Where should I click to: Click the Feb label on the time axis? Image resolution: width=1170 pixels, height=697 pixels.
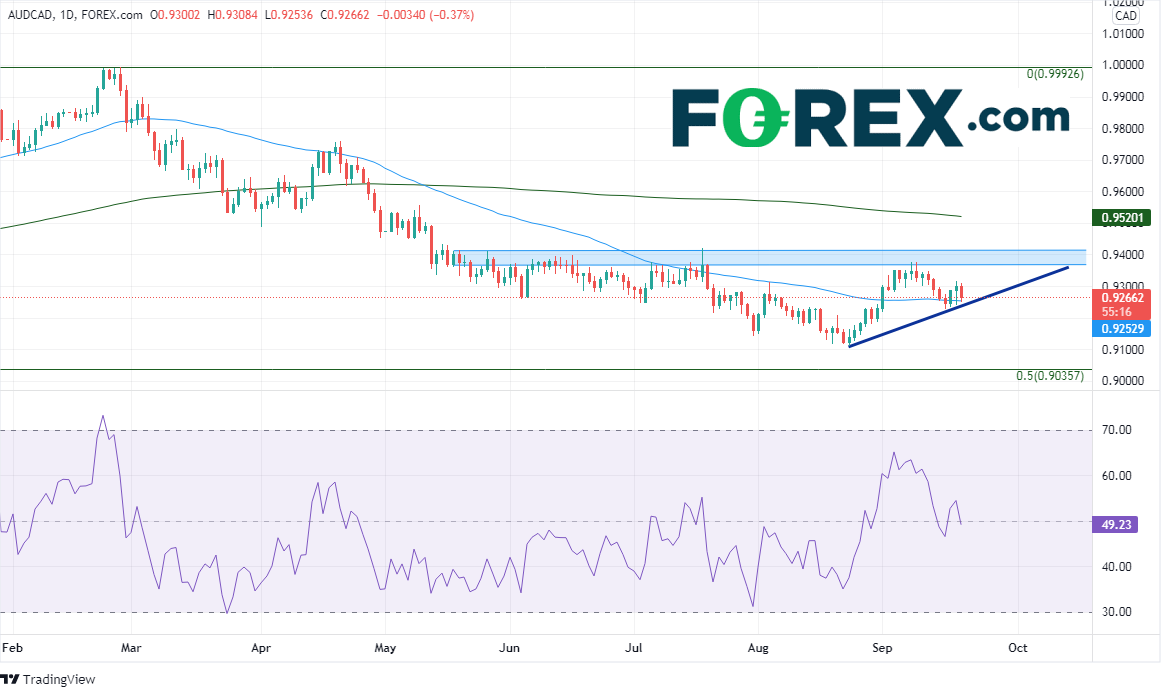coord(13,648)
